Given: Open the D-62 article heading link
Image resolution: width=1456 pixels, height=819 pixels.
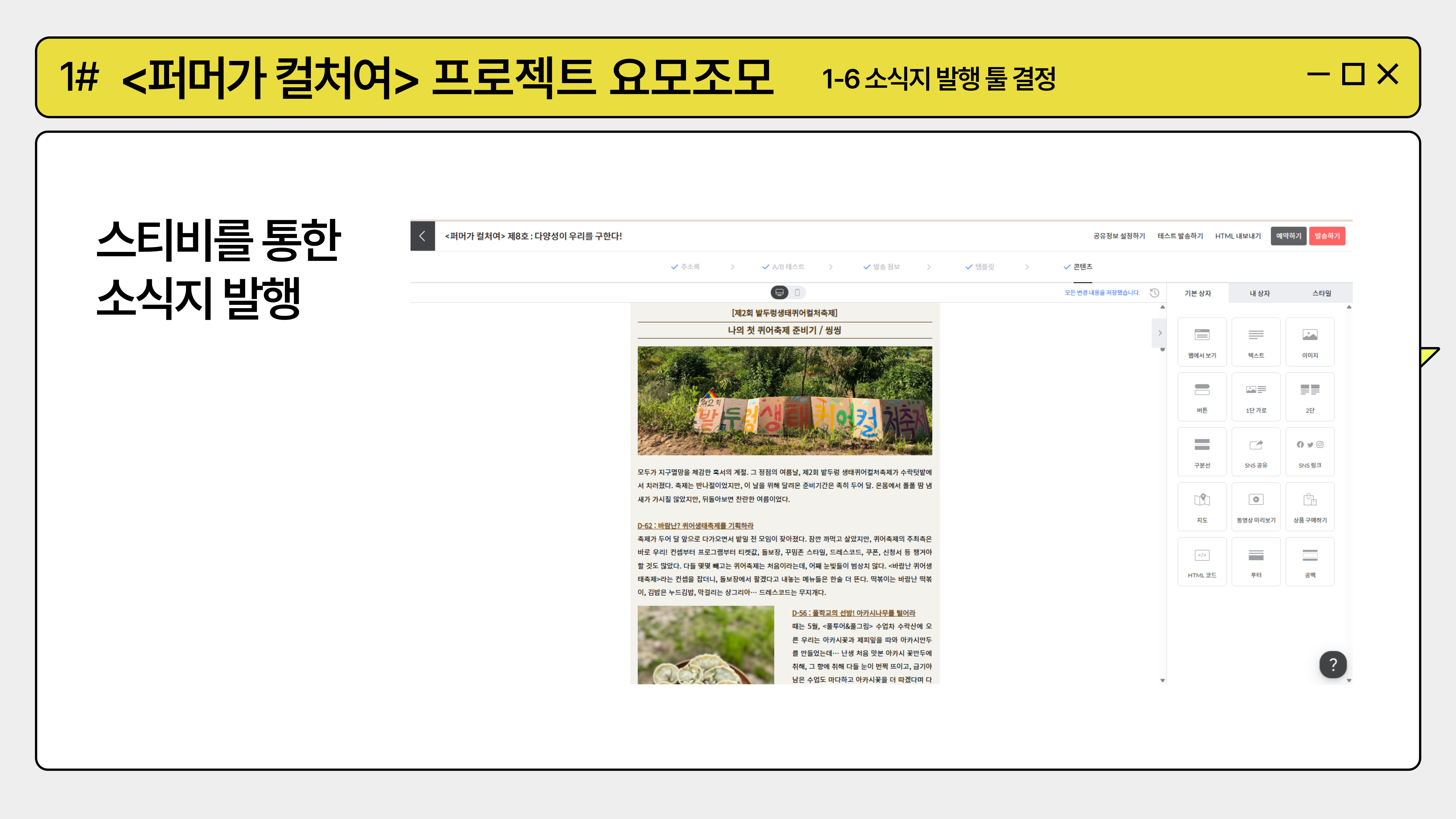Looking at the screenshot, I should point(695,526).
